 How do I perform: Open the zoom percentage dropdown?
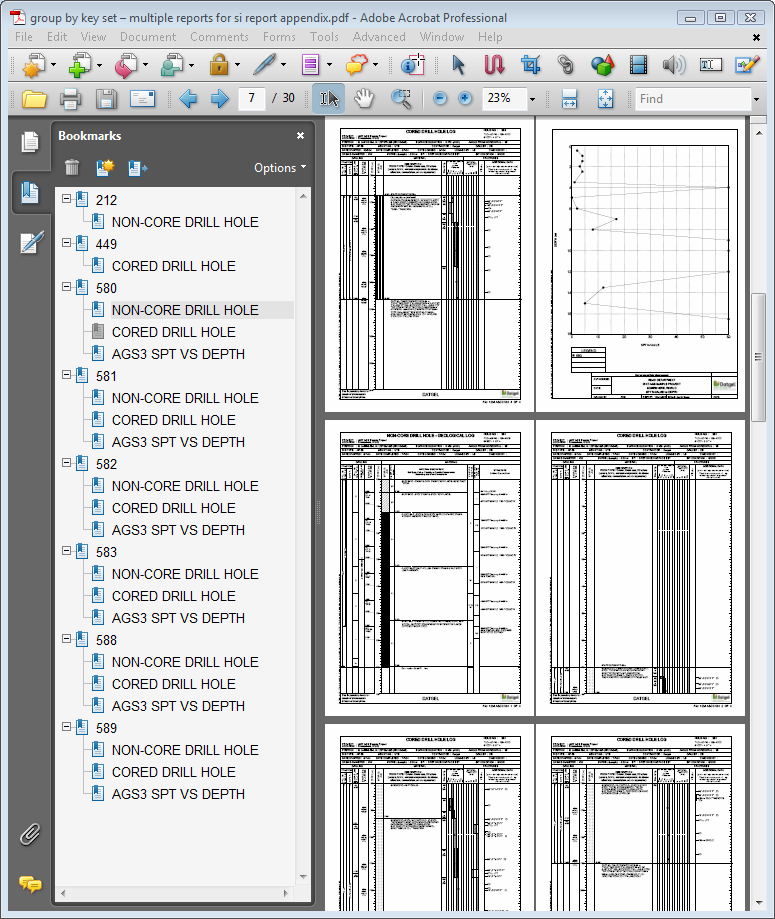532,99
